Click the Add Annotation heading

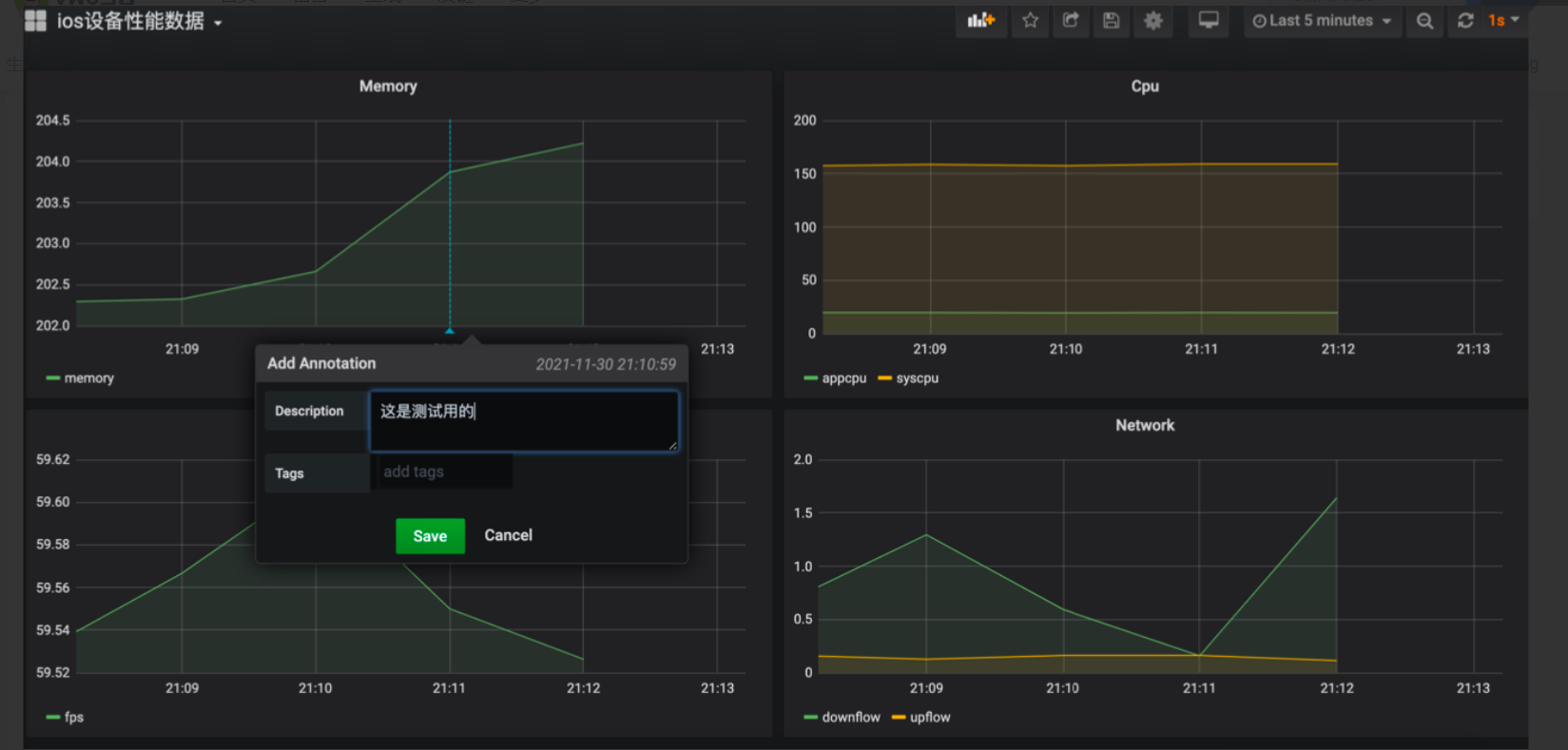(321, 363)
